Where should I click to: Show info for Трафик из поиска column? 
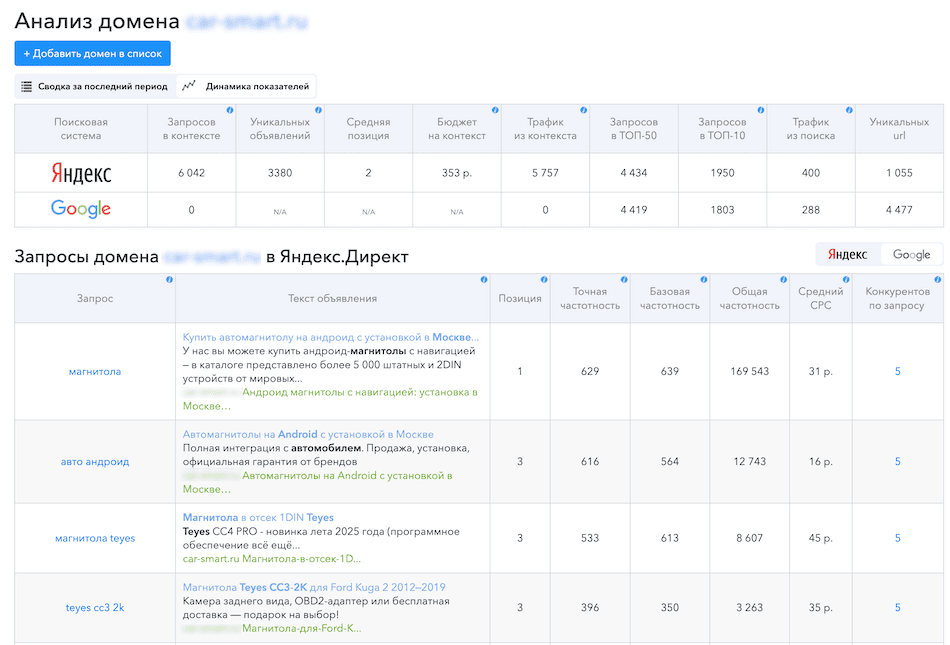pyautogui.click(x=849, y=110)
